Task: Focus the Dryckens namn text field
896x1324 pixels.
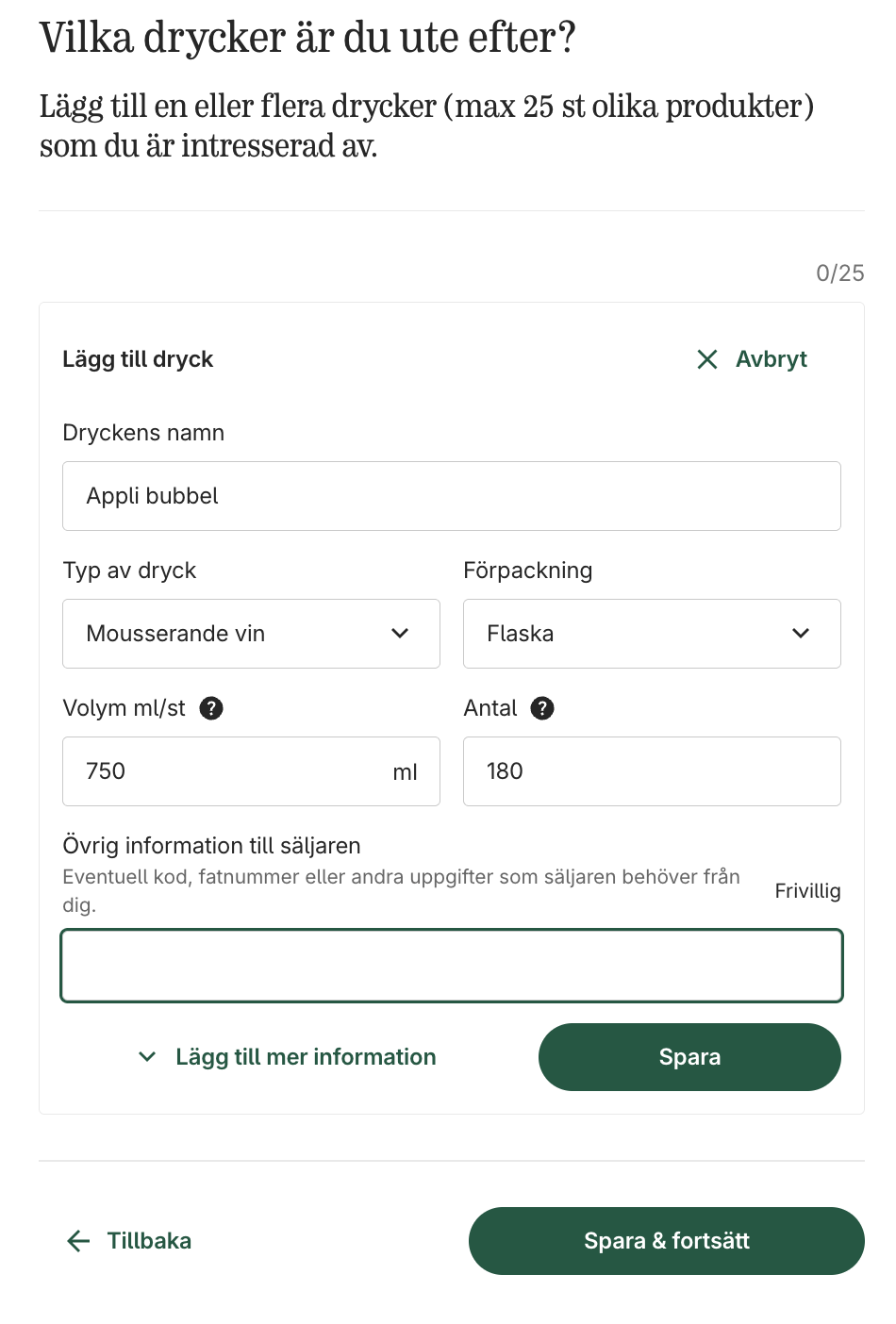Action: coord(451,496)
